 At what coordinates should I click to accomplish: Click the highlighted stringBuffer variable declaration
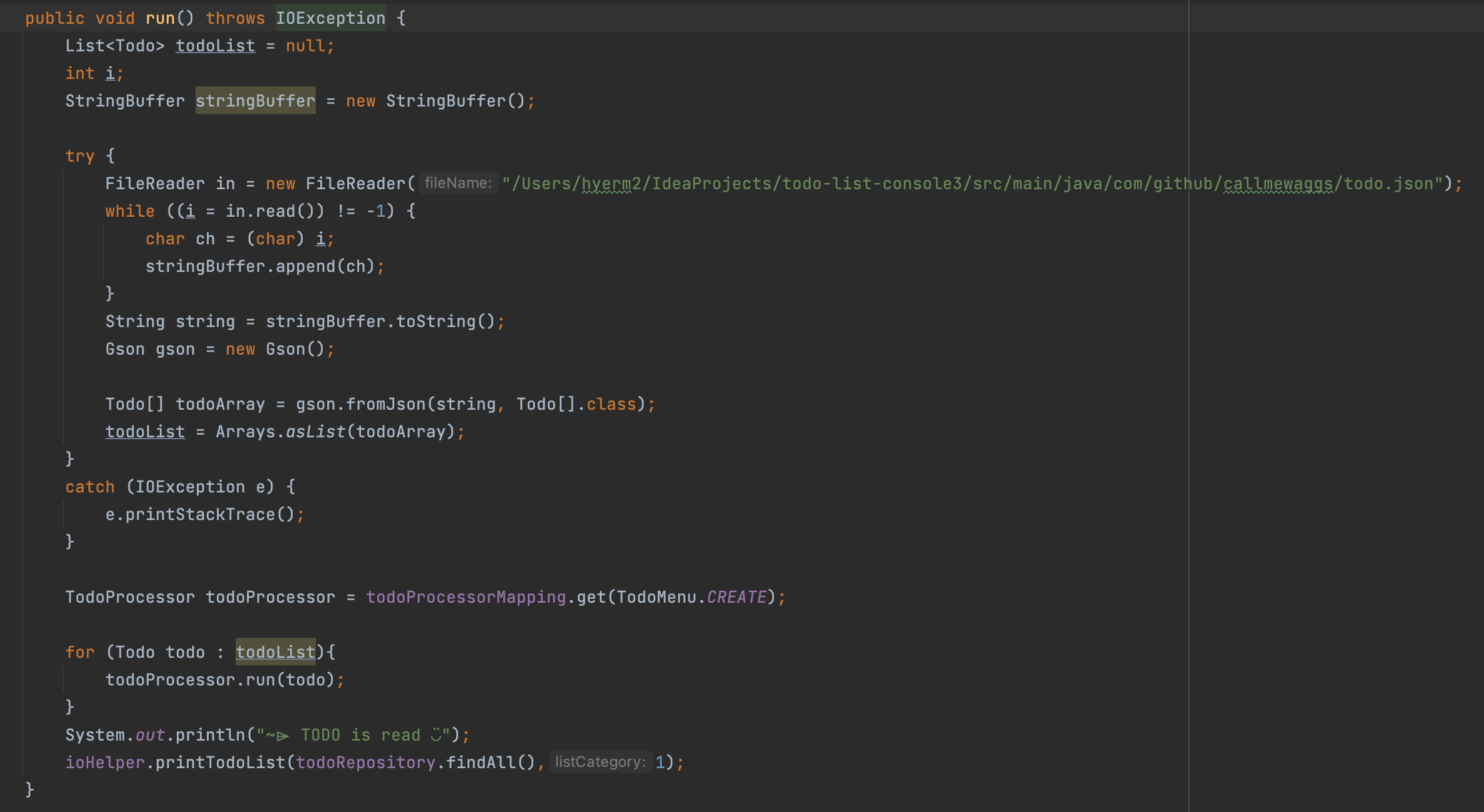coord(255,101)
